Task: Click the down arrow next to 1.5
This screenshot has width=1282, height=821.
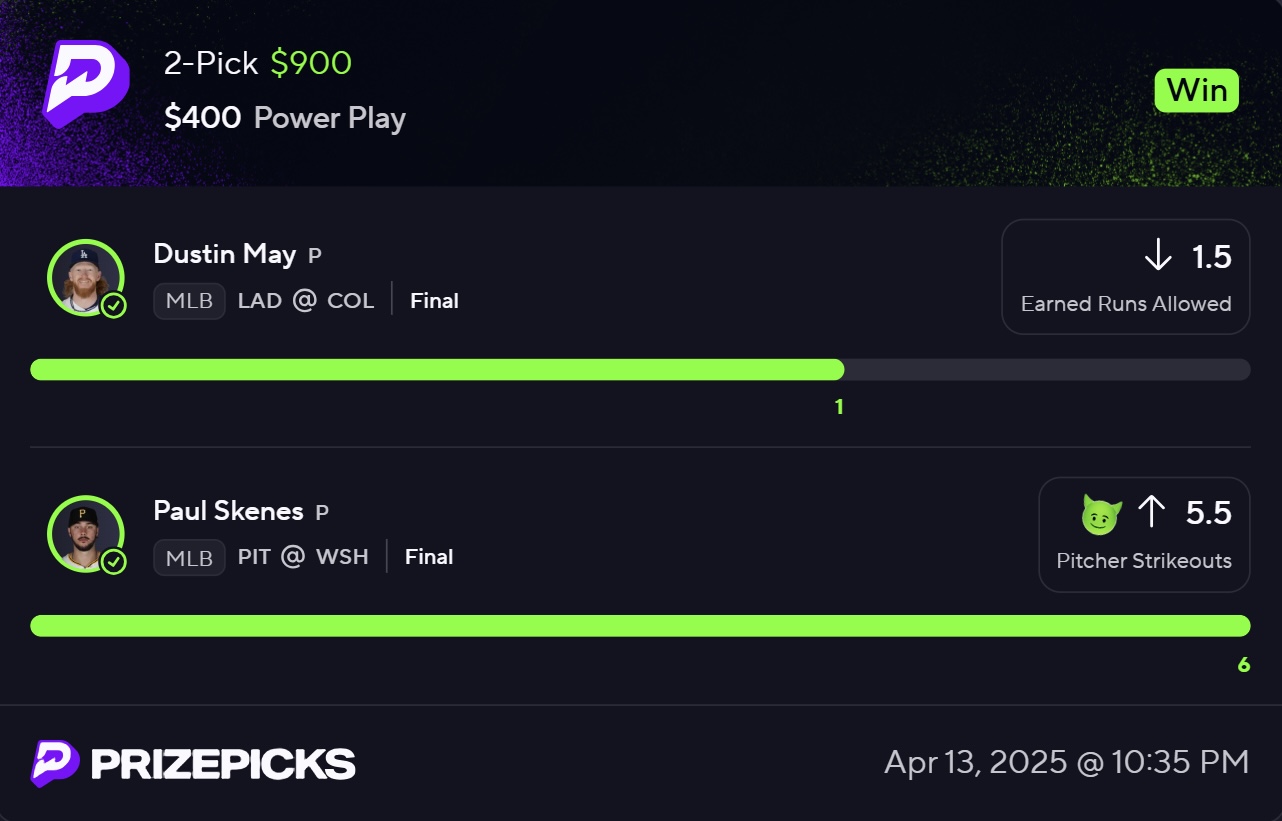Action: [1158, 256]
